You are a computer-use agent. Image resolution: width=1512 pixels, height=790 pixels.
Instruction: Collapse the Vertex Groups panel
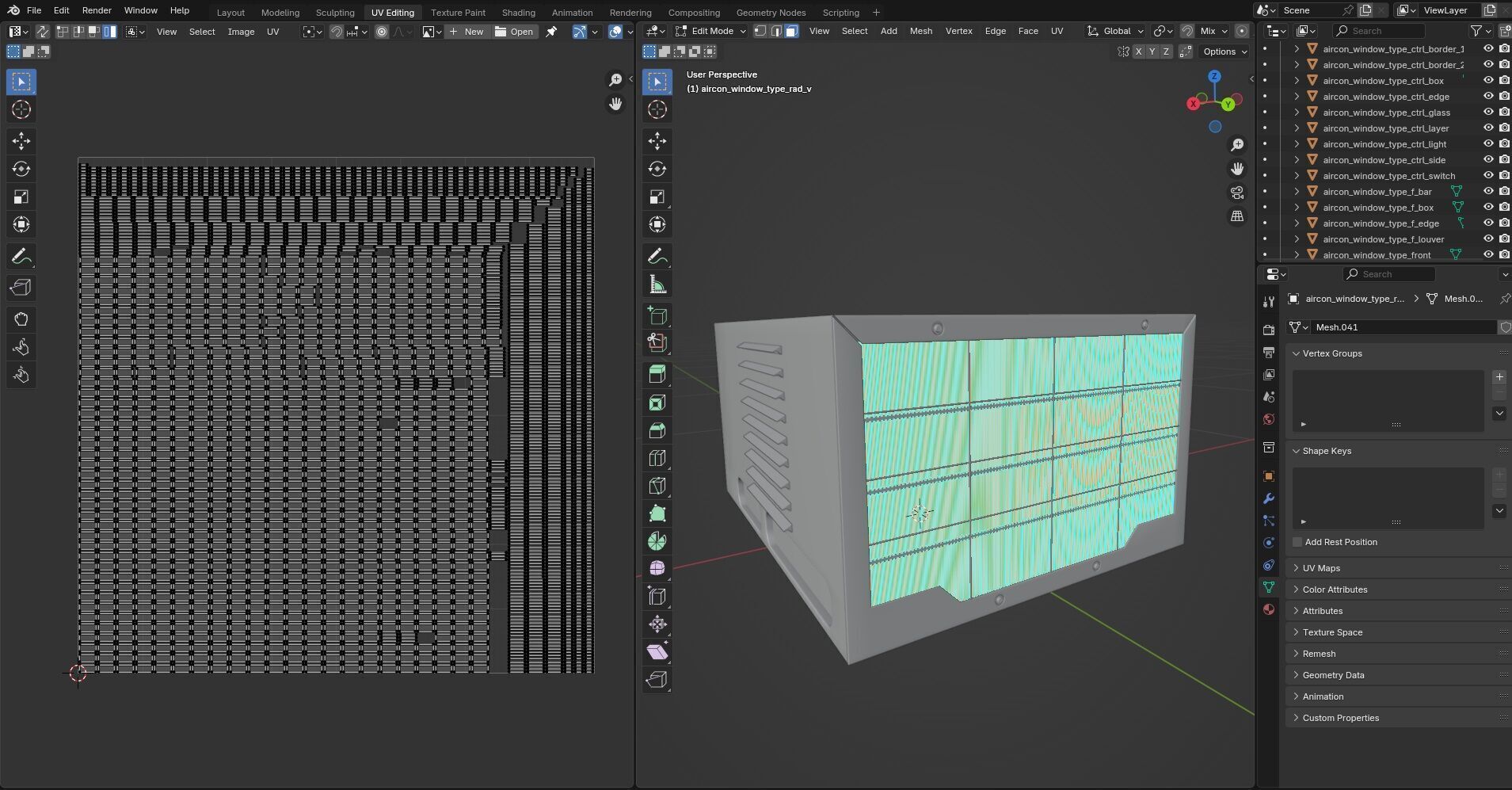pyautogui.click(x=1332, y=353)
